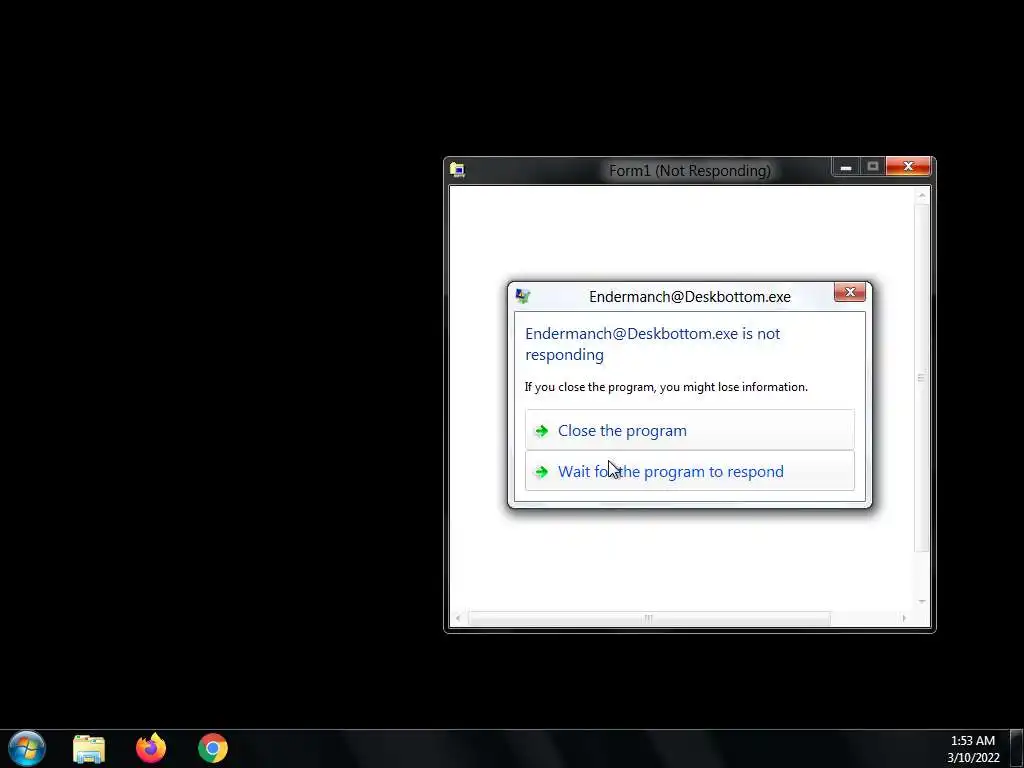Click the "Endermanch@Deskbottom.exe is not responding" heading
This screenshot has width=1024, height=768.
652,344
